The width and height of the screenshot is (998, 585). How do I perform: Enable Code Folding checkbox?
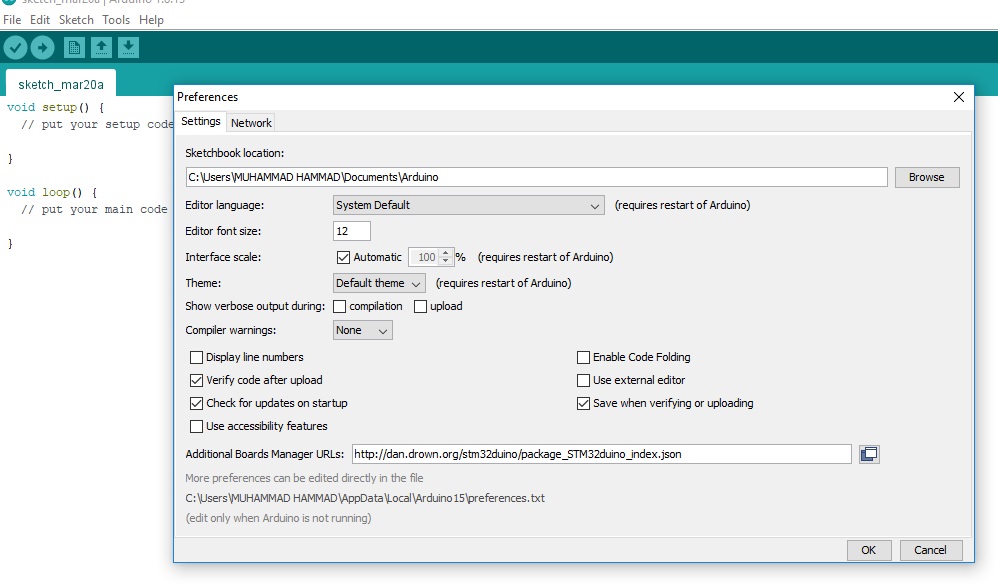tap(583, 357)
